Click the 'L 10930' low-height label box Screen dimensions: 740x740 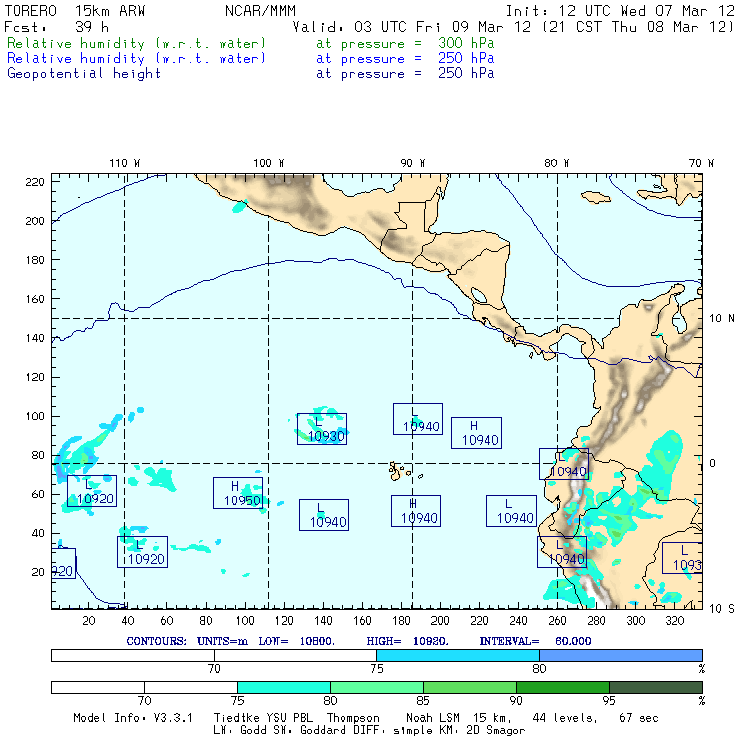pos(322,429)
